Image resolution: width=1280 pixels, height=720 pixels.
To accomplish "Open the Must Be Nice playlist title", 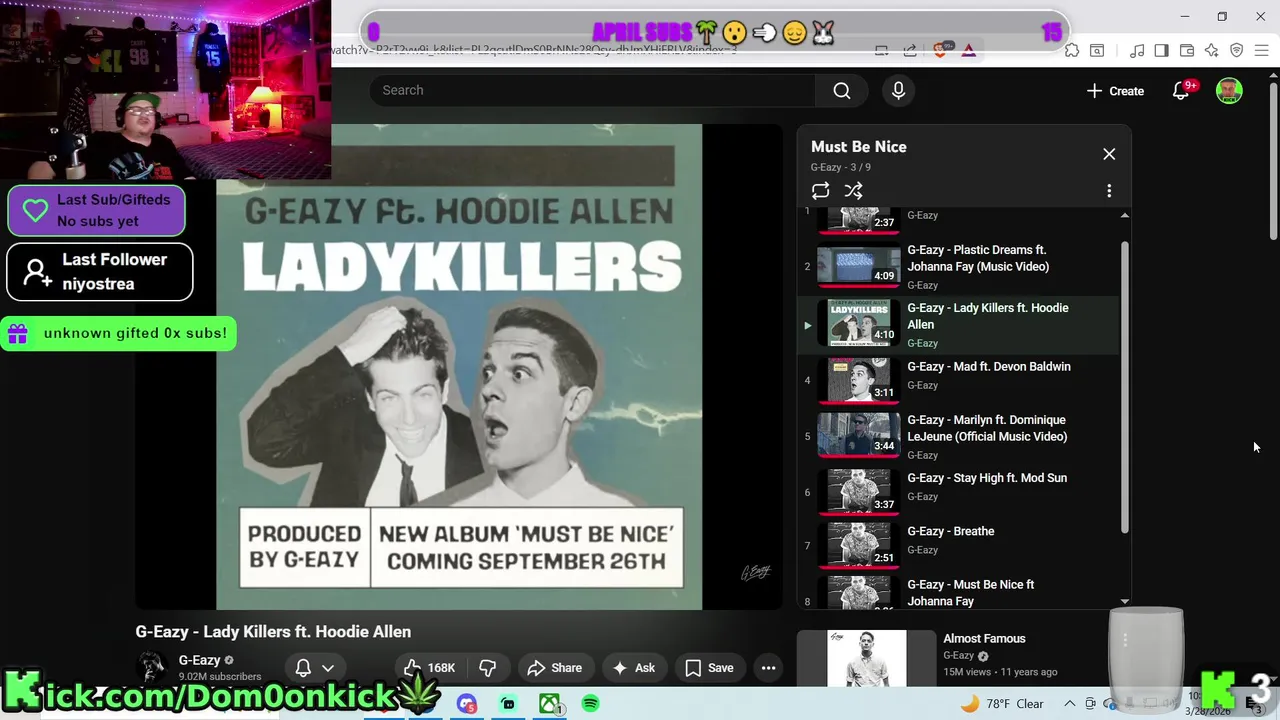I will click(859, 147).
